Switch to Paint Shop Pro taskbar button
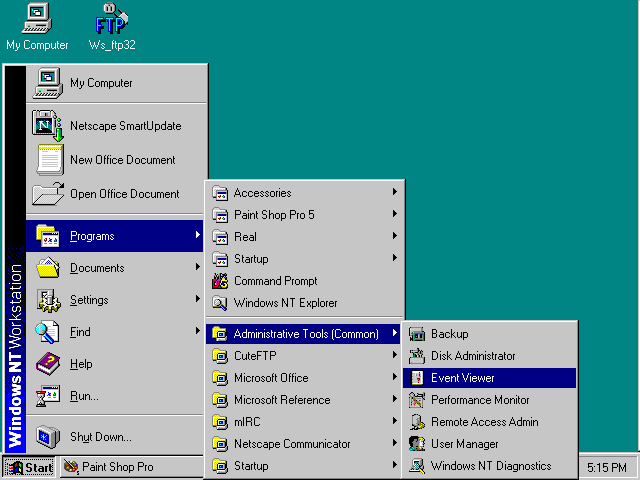 click(x=132, y=467)
